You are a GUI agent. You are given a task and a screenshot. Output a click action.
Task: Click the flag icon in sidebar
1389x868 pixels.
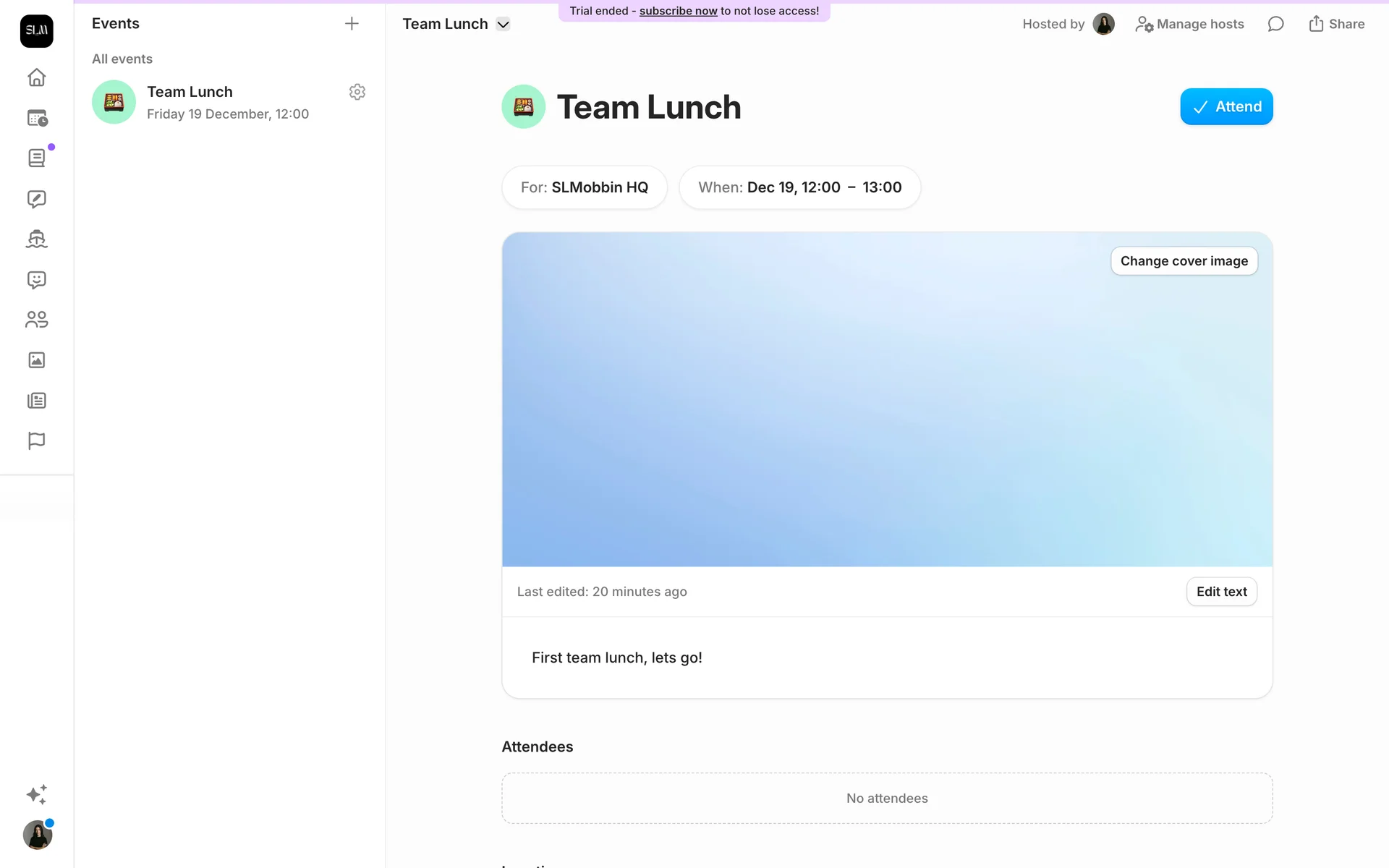[x=36, y=441]
